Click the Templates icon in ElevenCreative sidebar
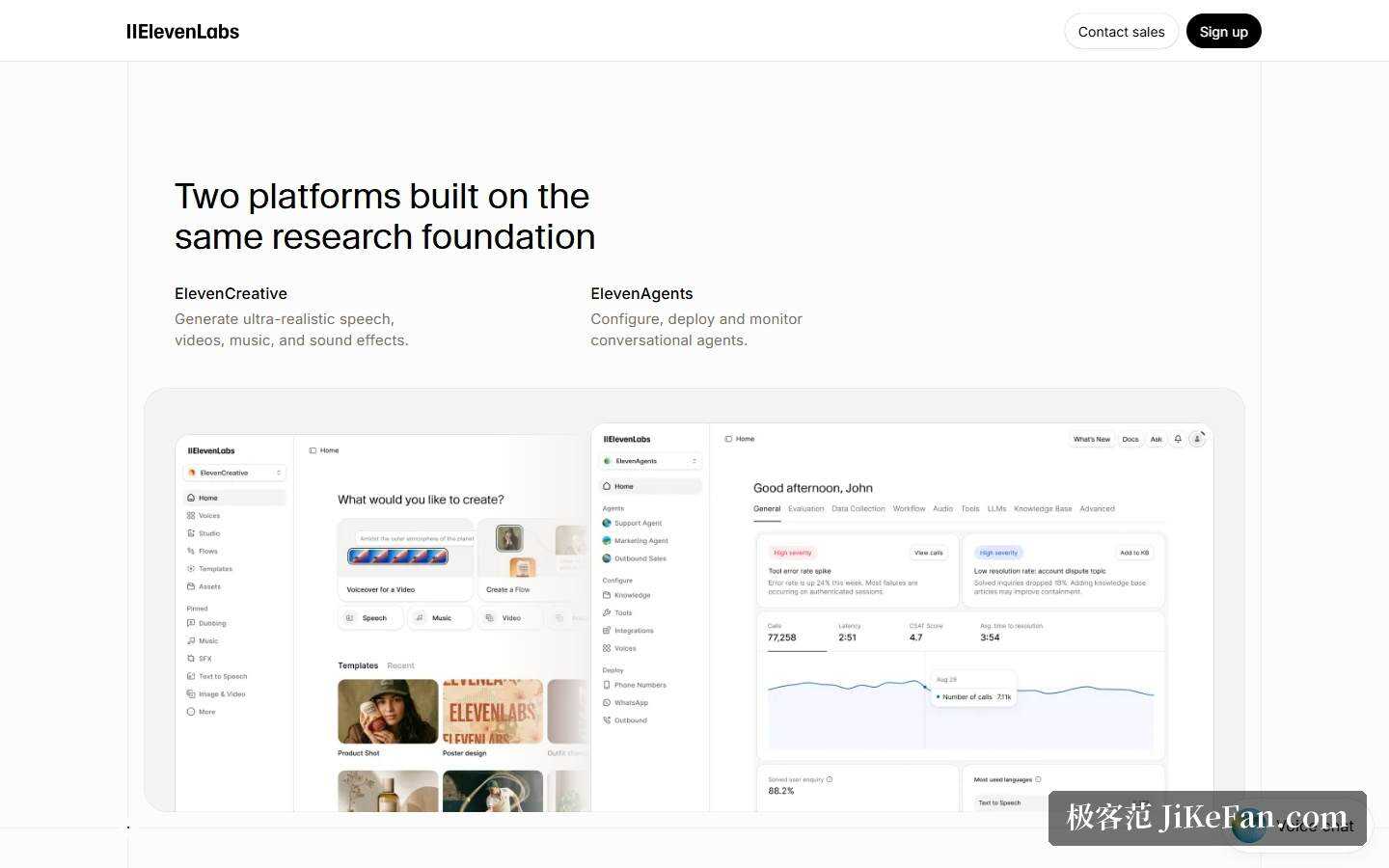The image size is (1389, 868). pyautogui.click(x=191, y=569)
